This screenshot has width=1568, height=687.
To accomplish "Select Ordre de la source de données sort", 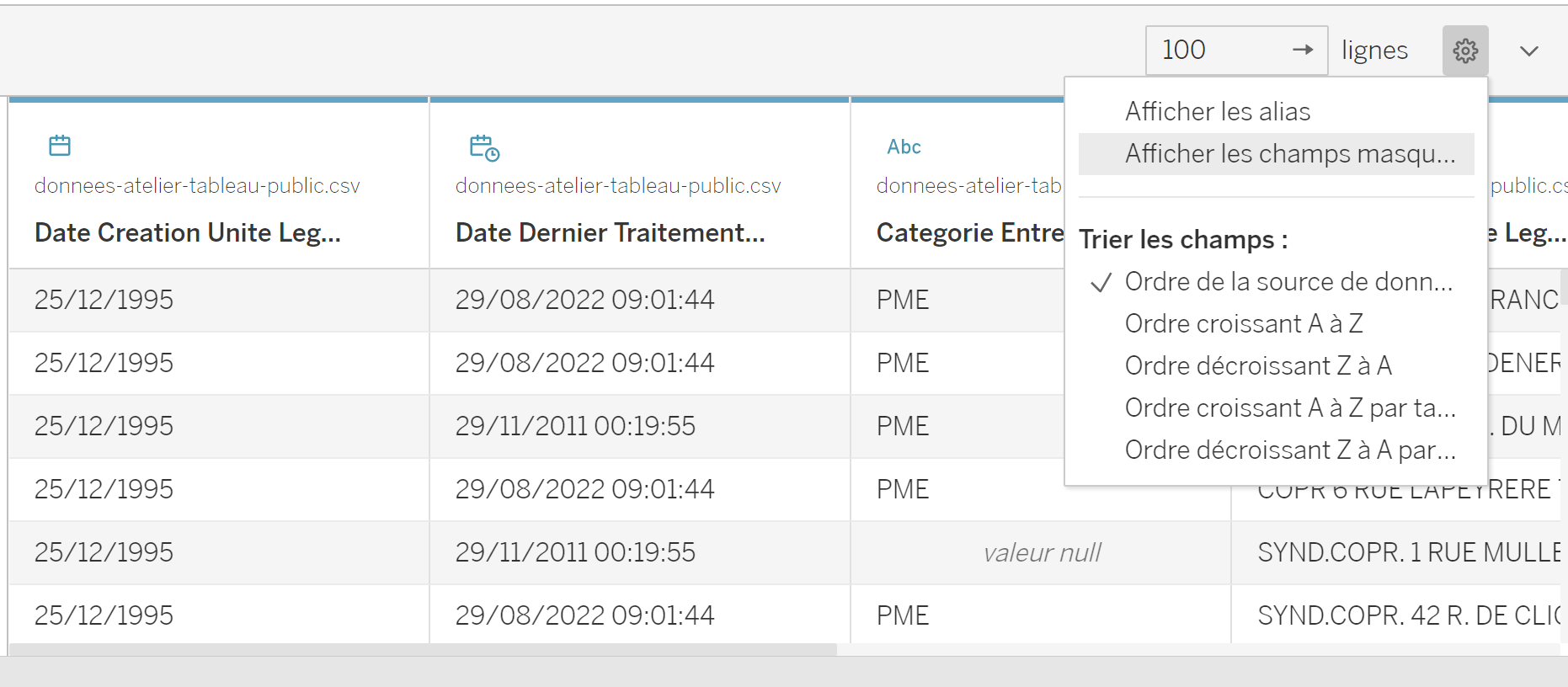I will [1277, 282].
